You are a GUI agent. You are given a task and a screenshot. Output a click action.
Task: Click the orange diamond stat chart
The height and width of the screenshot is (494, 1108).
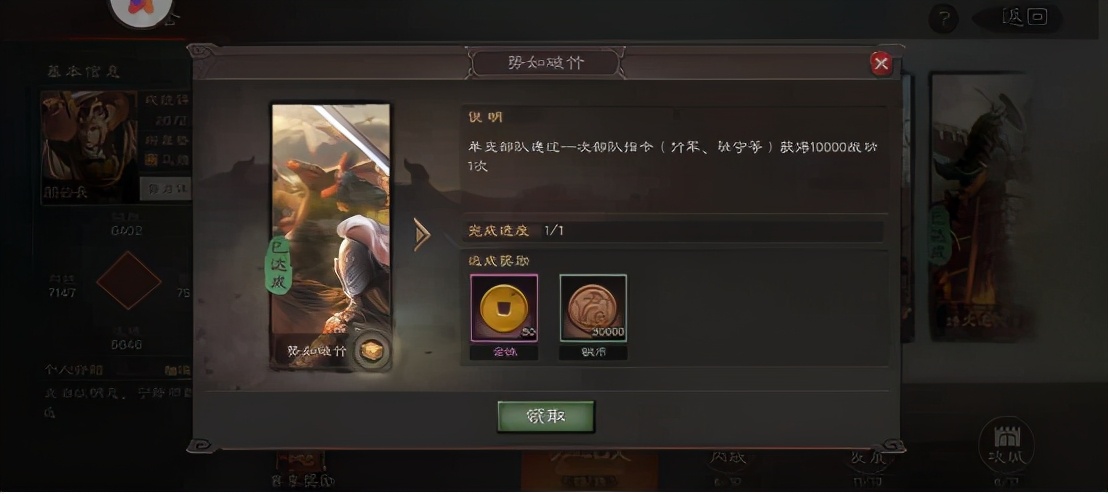click(129, 281)
